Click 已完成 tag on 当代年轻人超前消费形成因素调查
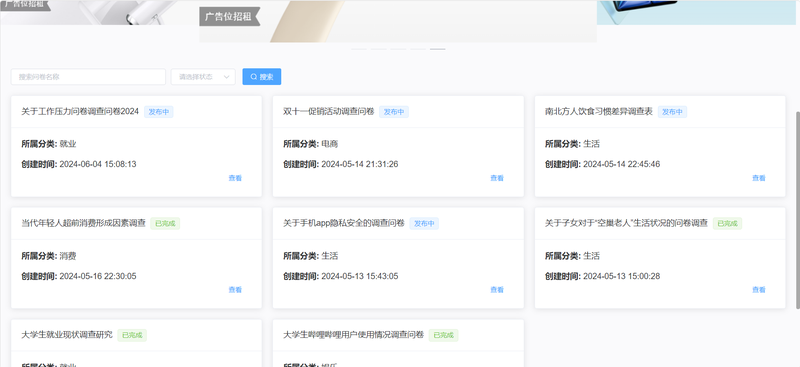This screenshot has height=367, width=800. 165,224
